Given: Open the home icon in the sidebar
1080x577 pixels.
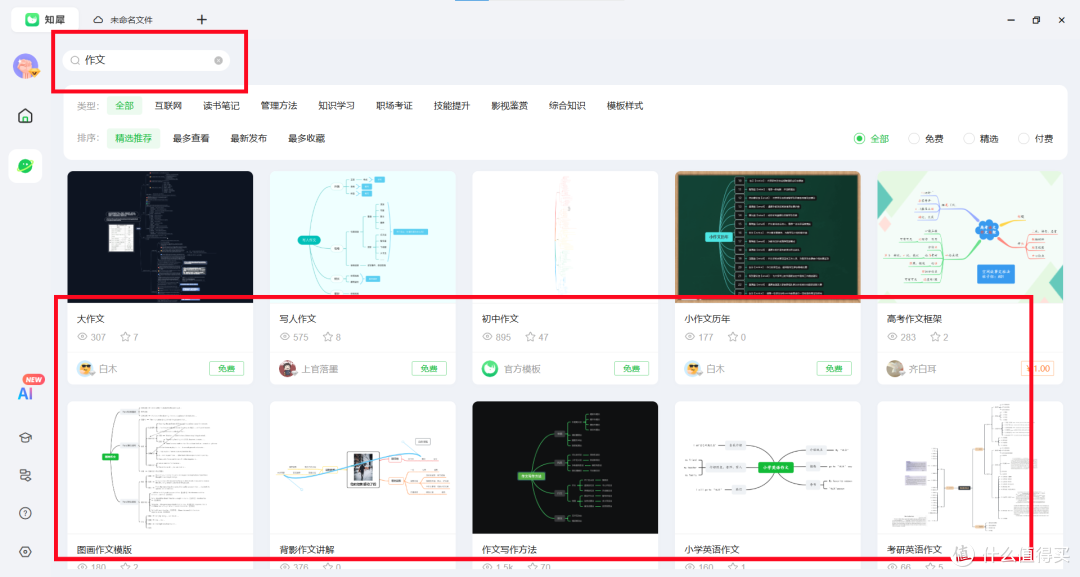Looking at the screenshot, I should [25, 116].
